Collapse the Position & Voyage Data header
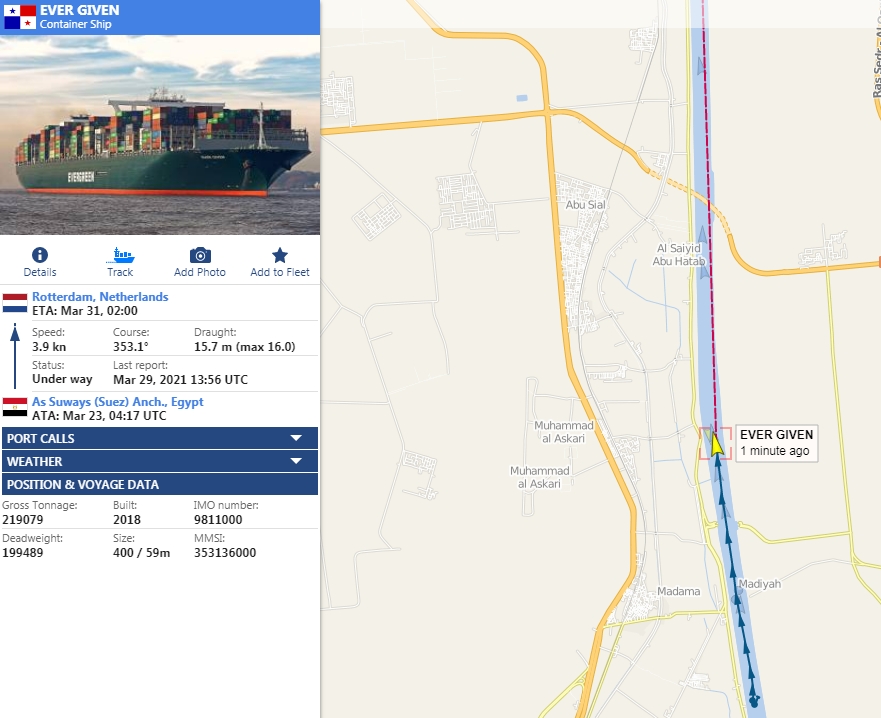Viewport: 881px width, 718px height. 160,485
